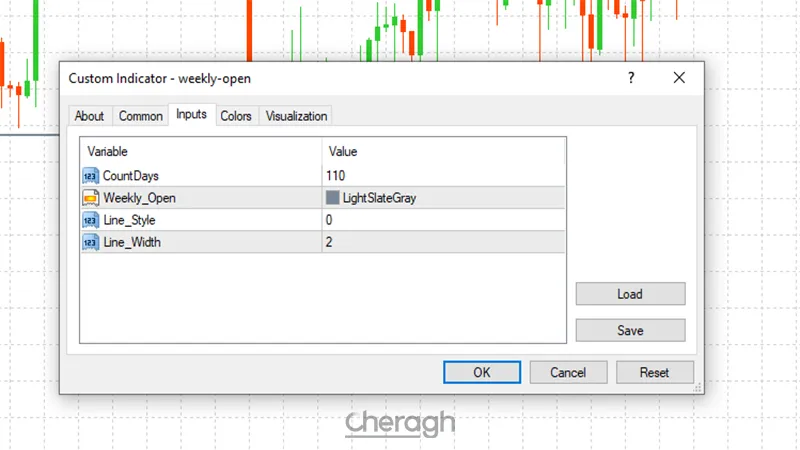Click the question mark help icon

(x=631, y=78)
